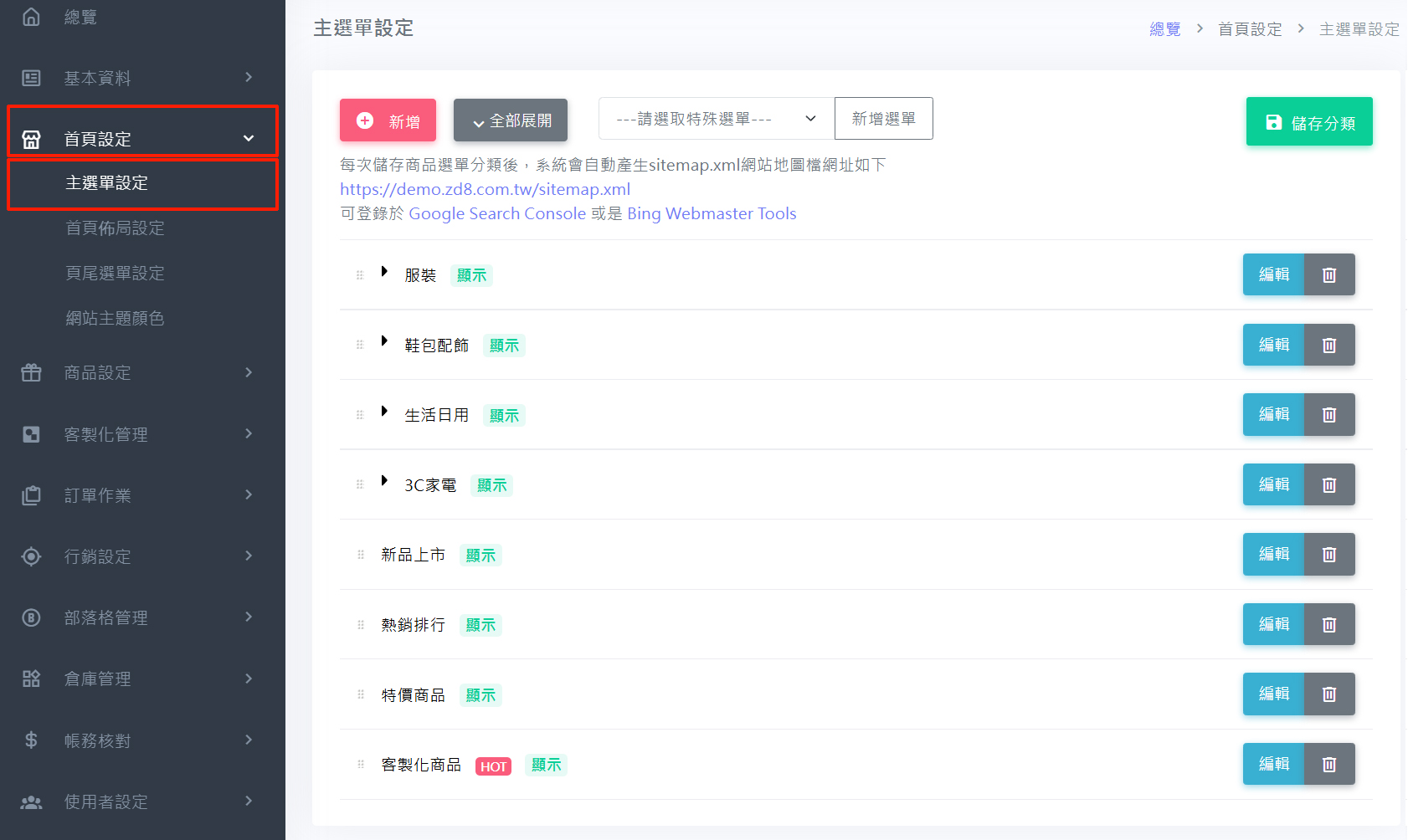Image resolution: width=1408 pixels, height=840 pixels.
Task: Select the 行銷設定 target icon
Action: tap(31, 556)
